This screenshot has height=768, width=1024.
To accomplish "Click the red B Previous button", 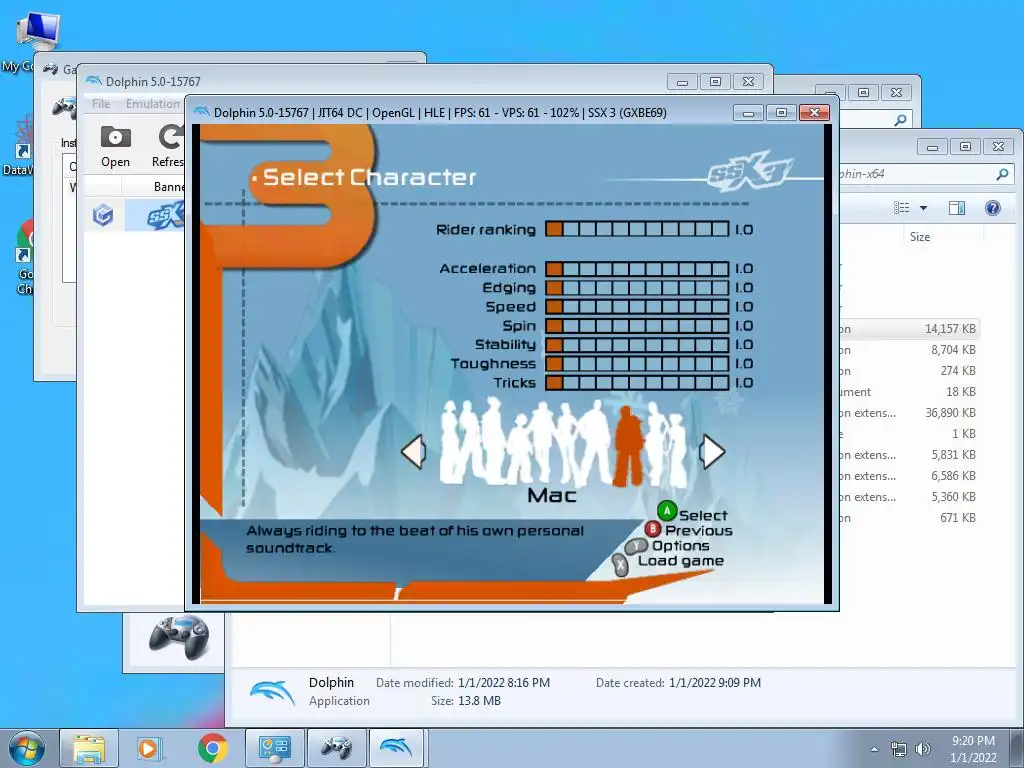I will click(652, 529).
